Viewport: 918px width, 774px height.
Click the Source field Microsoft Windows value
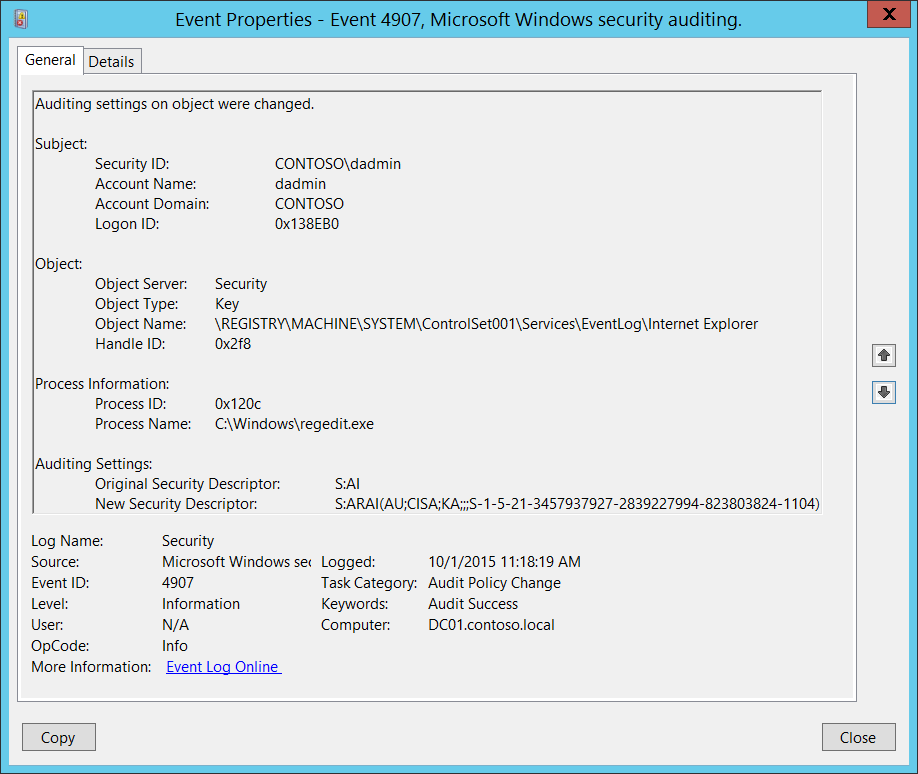[x=236, y=562]
